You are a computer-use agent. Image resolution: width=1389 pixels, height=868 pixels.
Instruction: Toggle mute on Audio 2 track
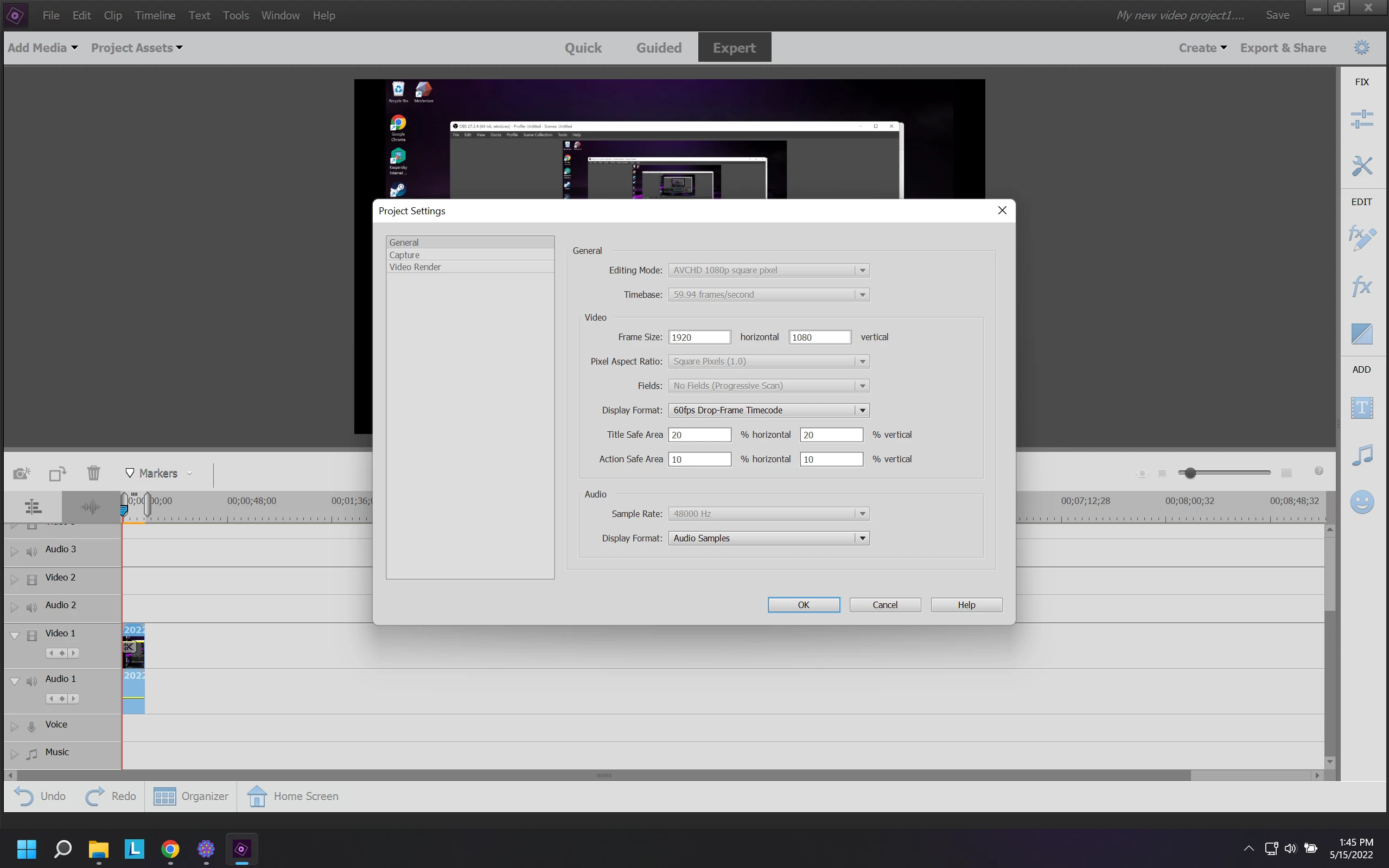coord(31,607)
